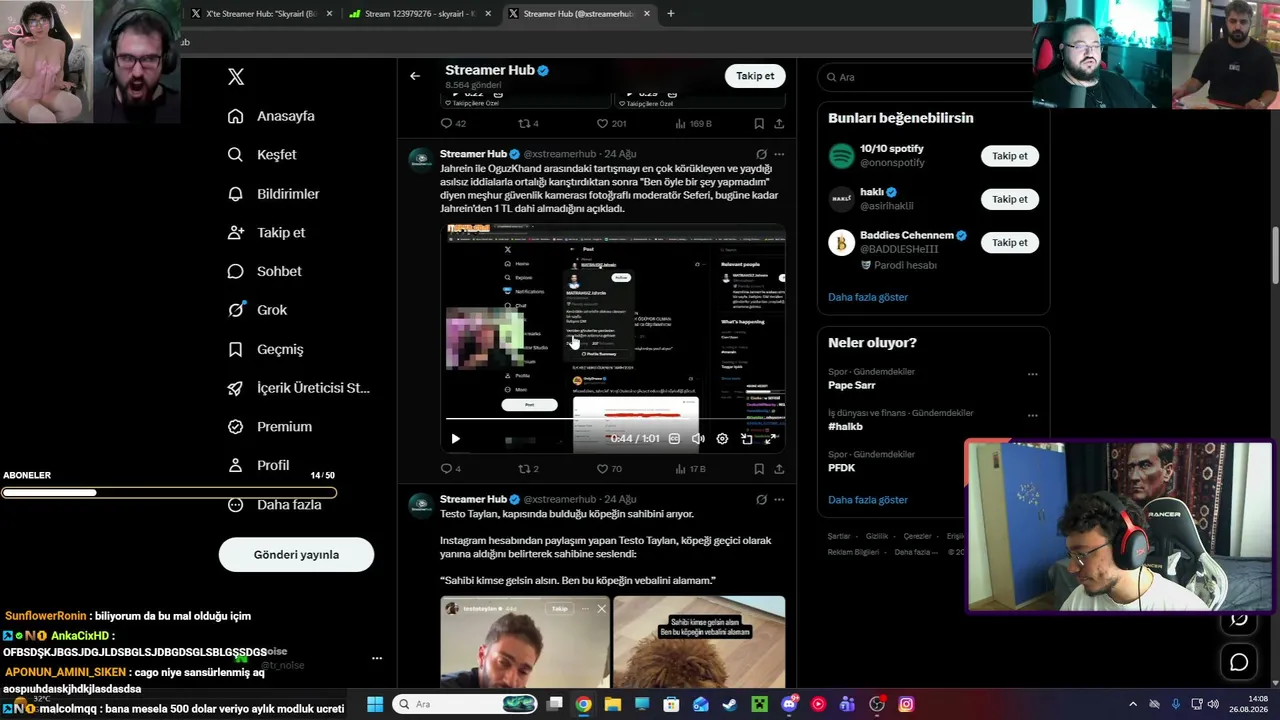View analytics of post with 17 B views
Screen dimensions: 1280x720
point(690,468)
